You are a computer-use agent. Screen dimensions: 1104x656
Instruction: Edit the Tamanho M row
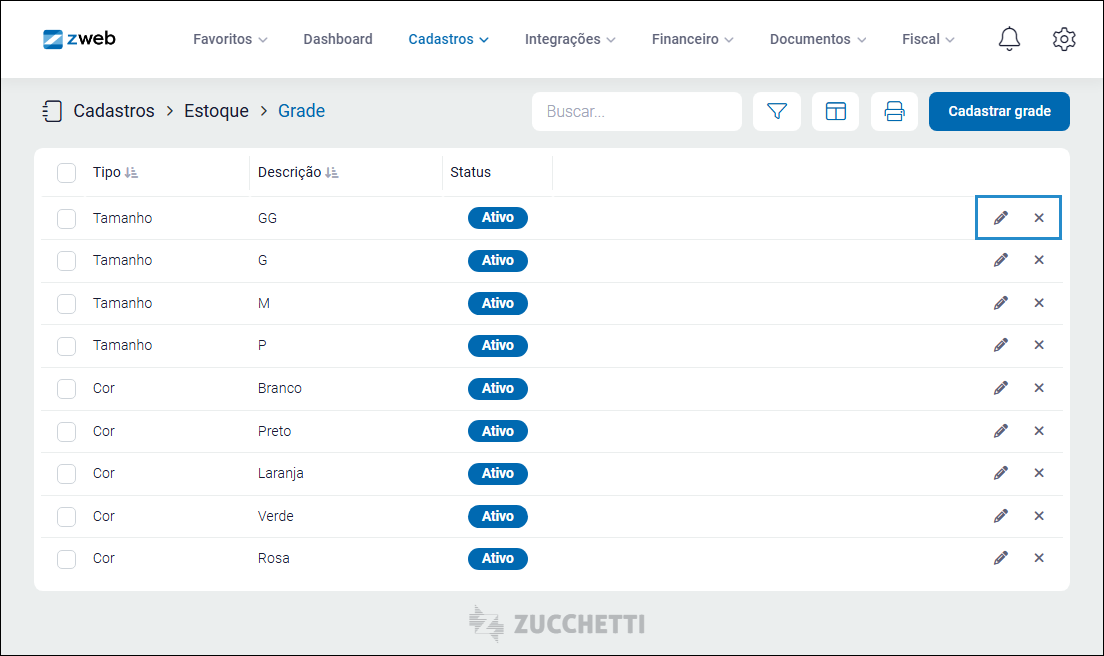1000,303
